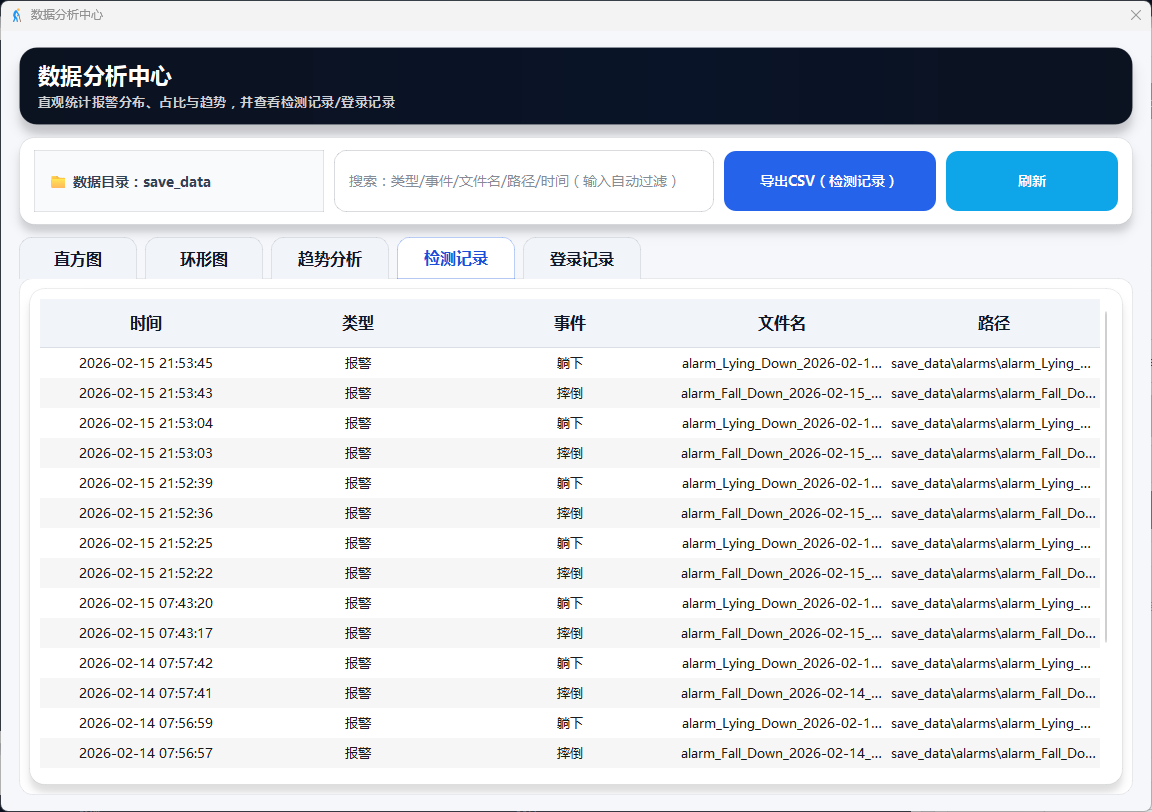The width and height of the screenshot is (1152, 812).
Task: Click the 数据目录：save_data label
Action: point(141,182)
